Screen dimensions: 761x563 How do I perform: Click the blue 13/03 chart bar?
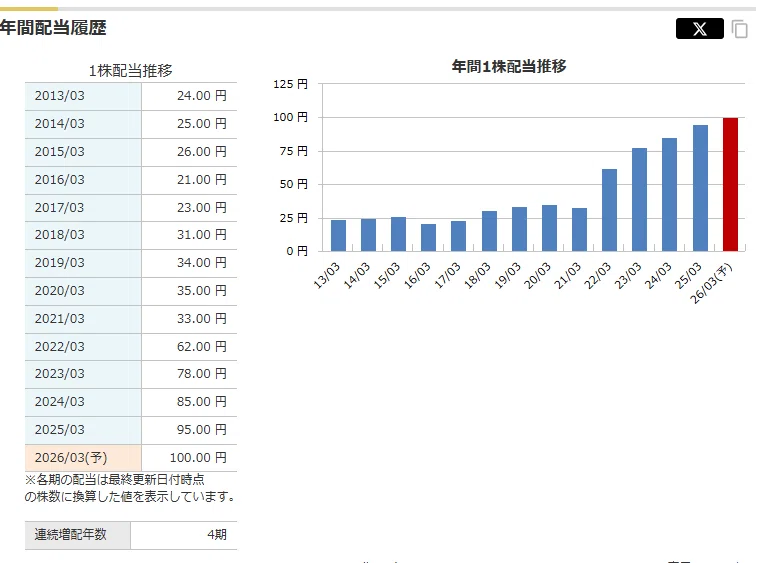338,235
